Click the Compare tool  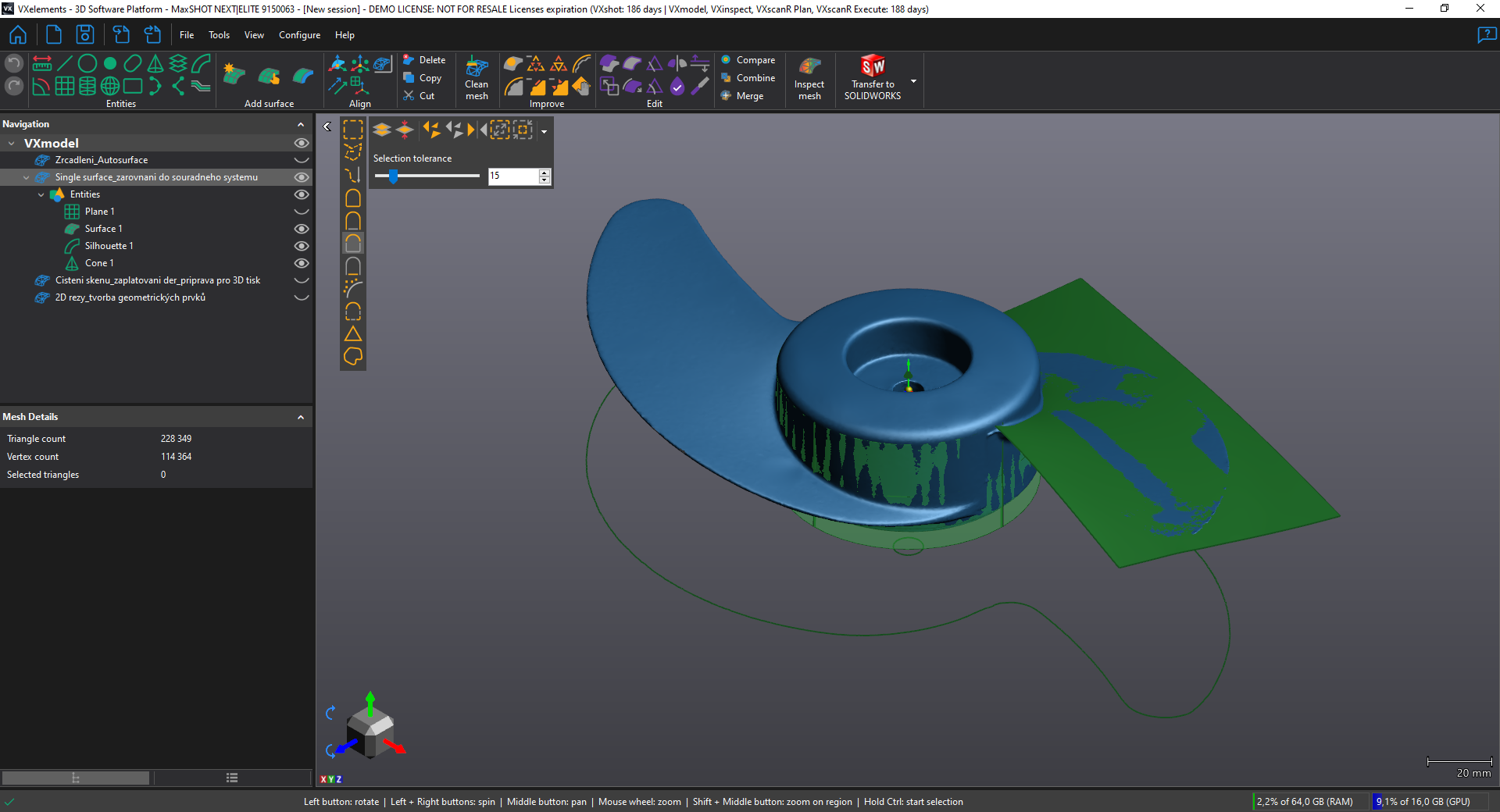tap(748, 60)
